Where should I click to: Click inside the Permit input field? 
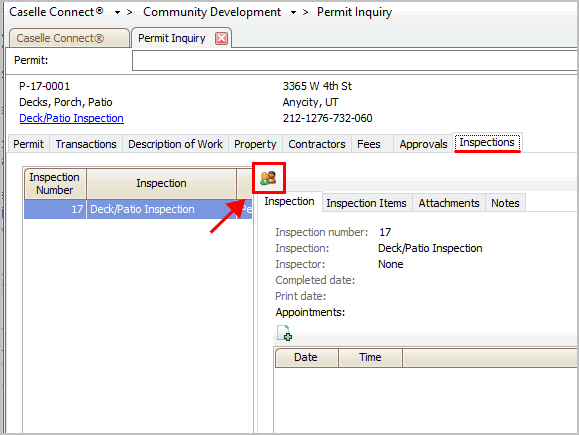click(354, 61)
